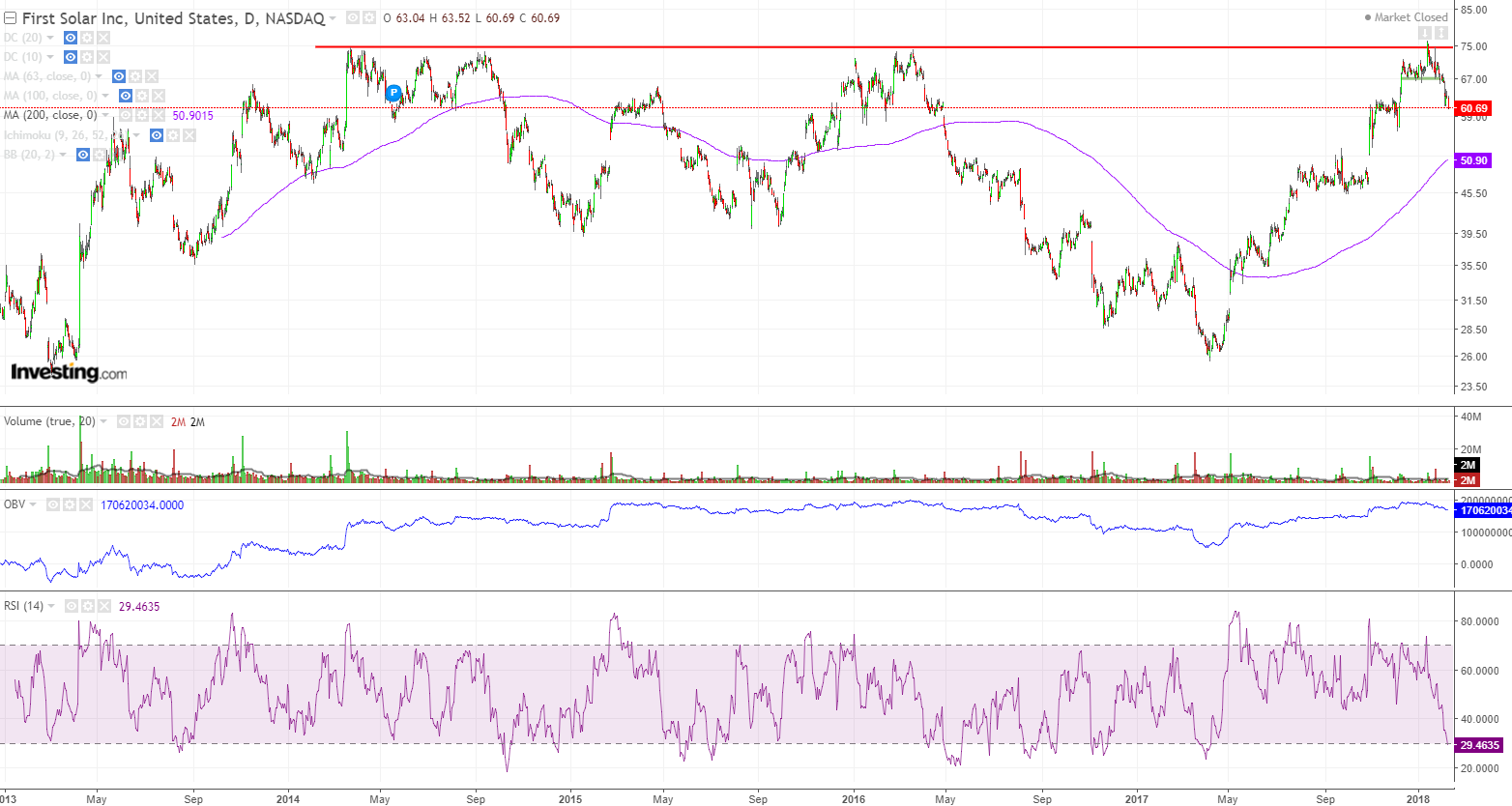Expand the RSI (14) indicator dropdown
The height and width of the screenshot is (806, 1512).
[x=51, y=606]
